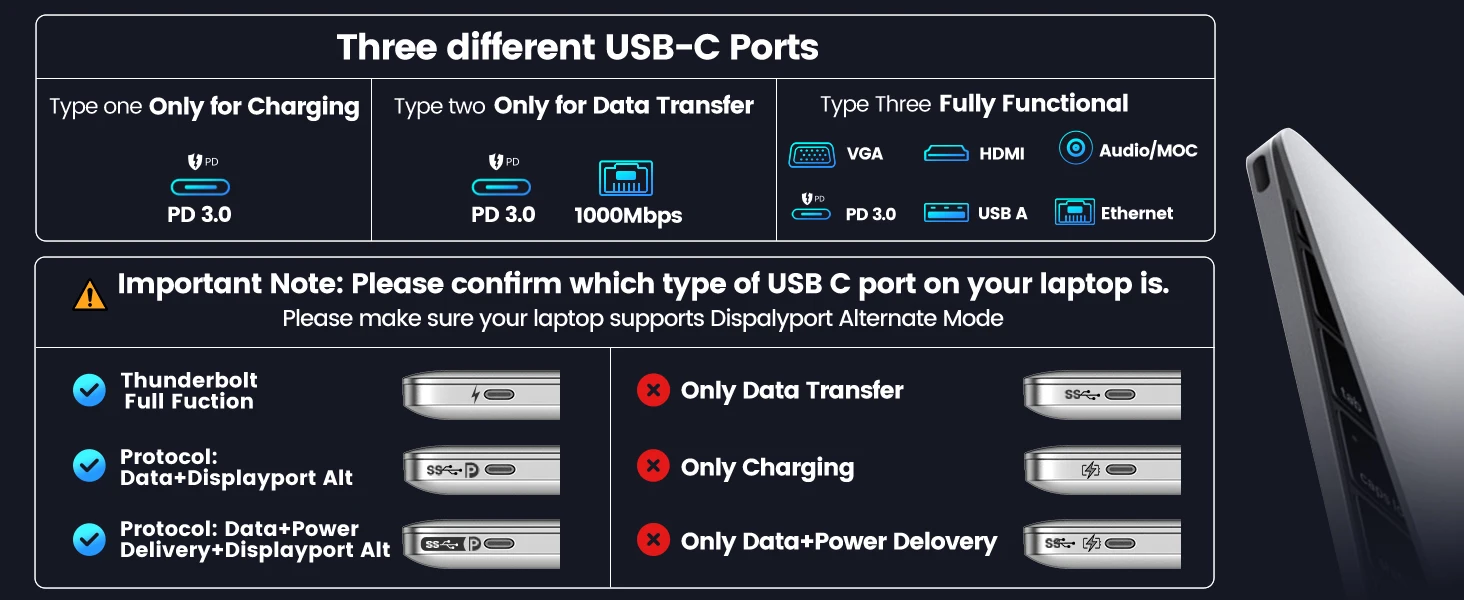Viewport: 1464px width, 600px height.
Task: Click the Only Data+Power Delovery text
Action: point(838,542)
